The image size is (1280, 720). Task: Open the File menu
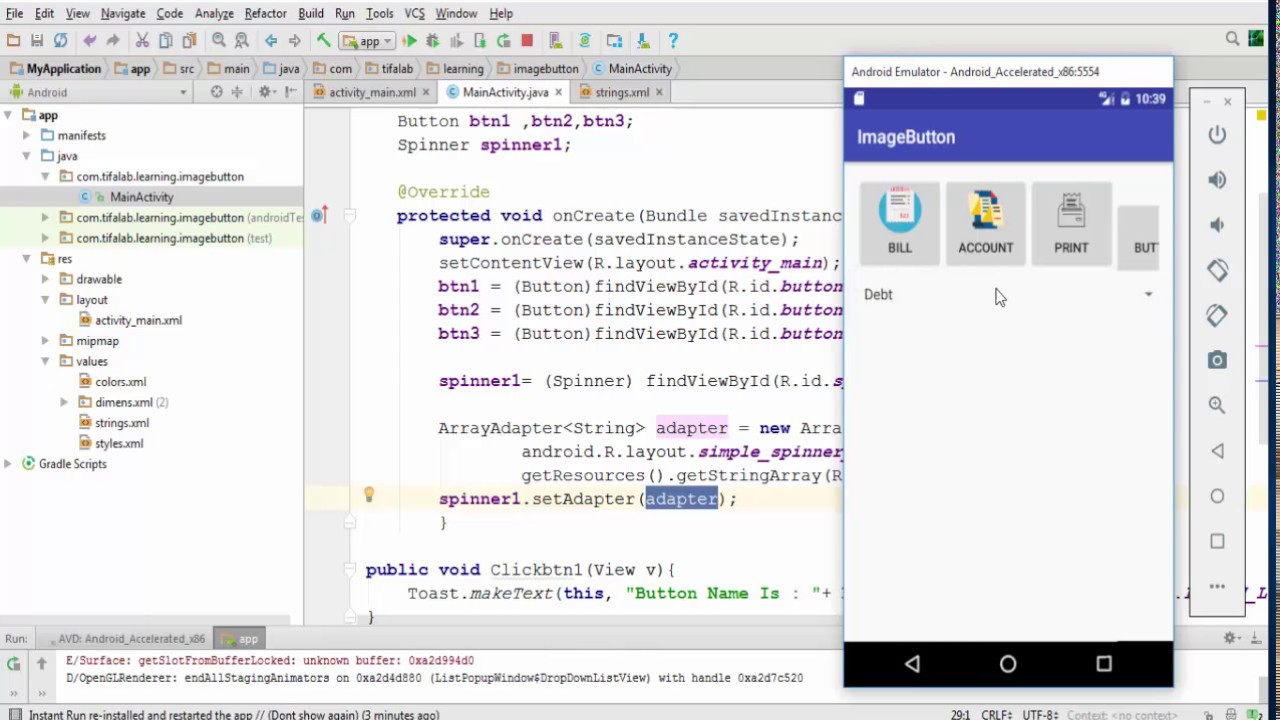pos(14,14)
